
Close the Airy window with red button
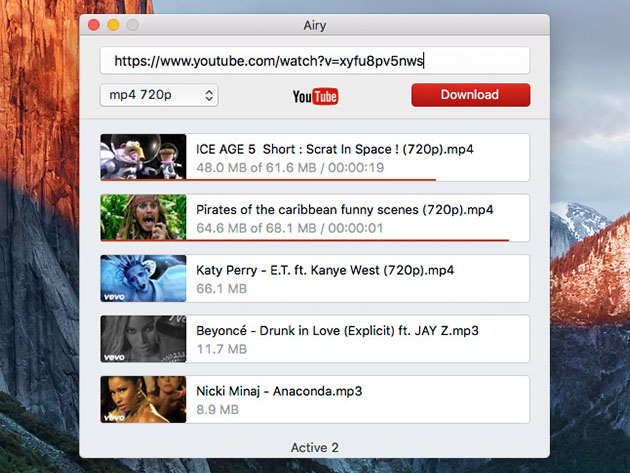pos(94,24)
